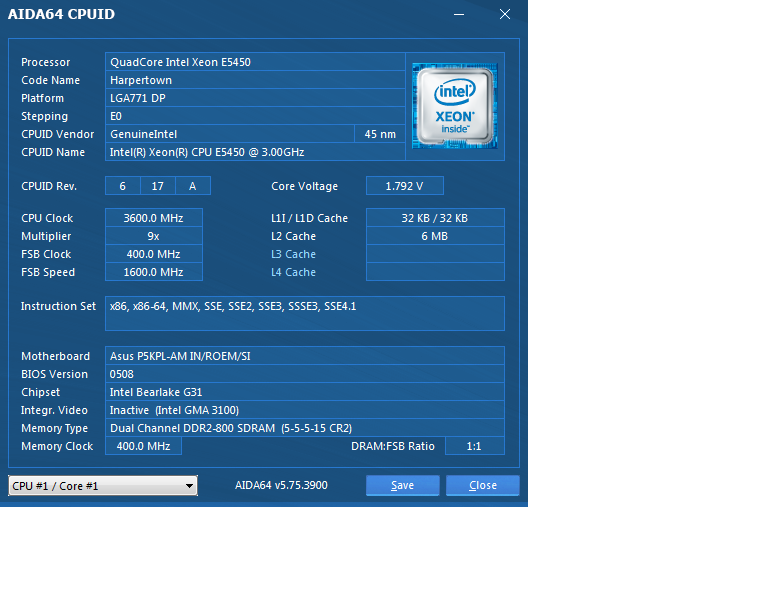Screen dimensions: 768x614
Task: Click the empty L3 Cache value field
Action: click(x=435, y=254)
